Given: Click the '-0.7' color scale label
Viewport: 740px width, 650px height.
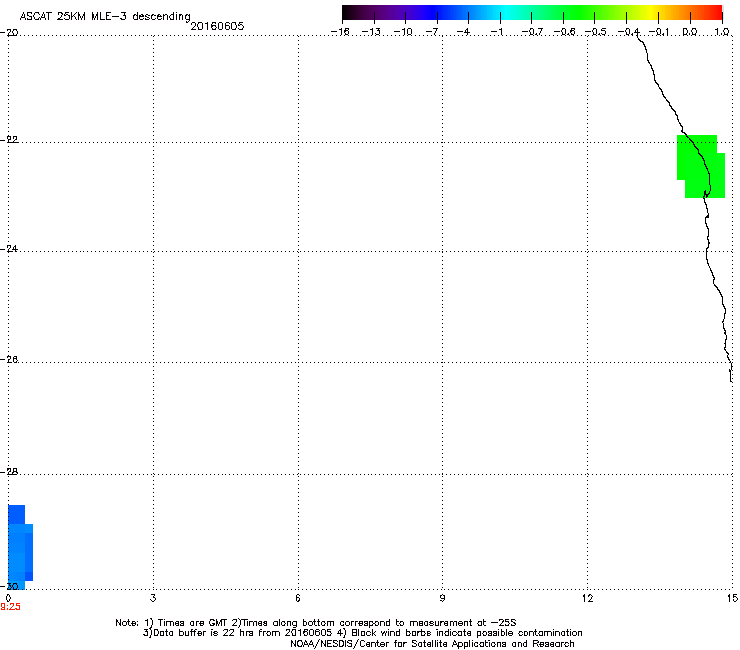Looking at the screenshot, I should click(532, 32).
